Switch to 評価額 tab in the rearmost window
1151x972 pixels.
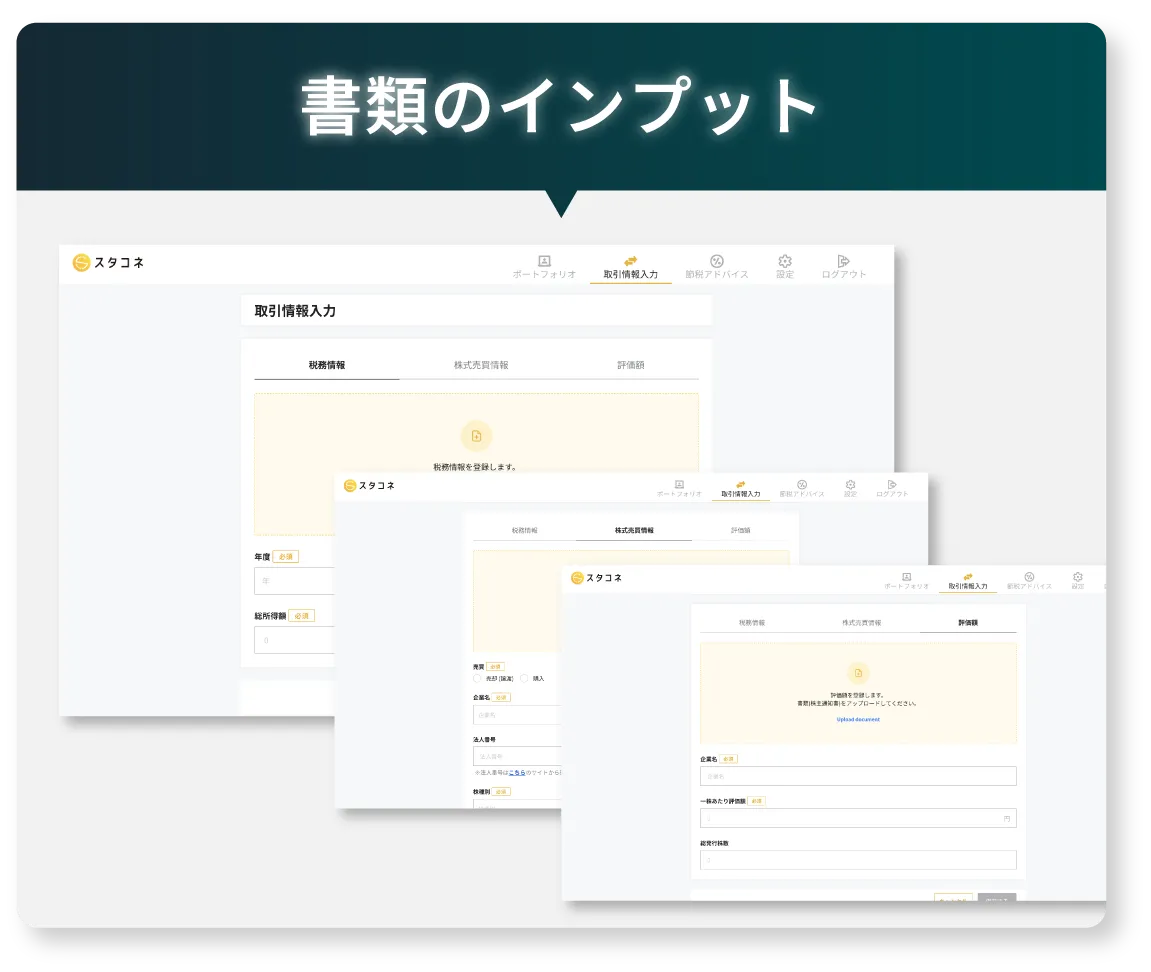(631, 365)
